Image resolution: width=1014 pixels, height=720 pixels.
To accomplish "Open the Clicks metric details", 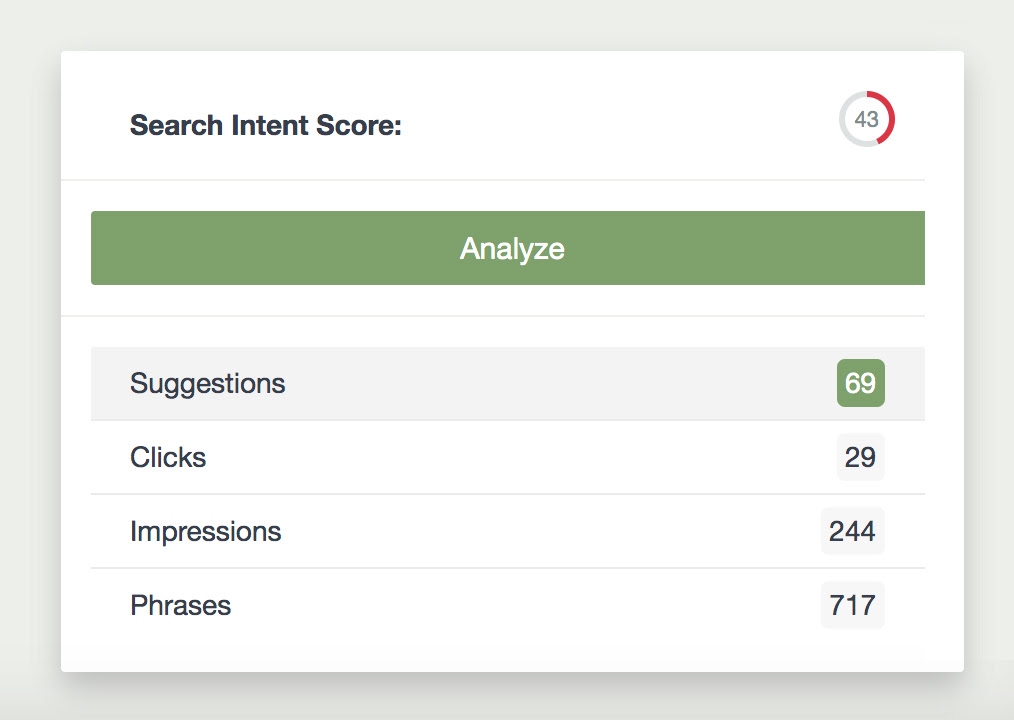I will (x=167, y=457).
